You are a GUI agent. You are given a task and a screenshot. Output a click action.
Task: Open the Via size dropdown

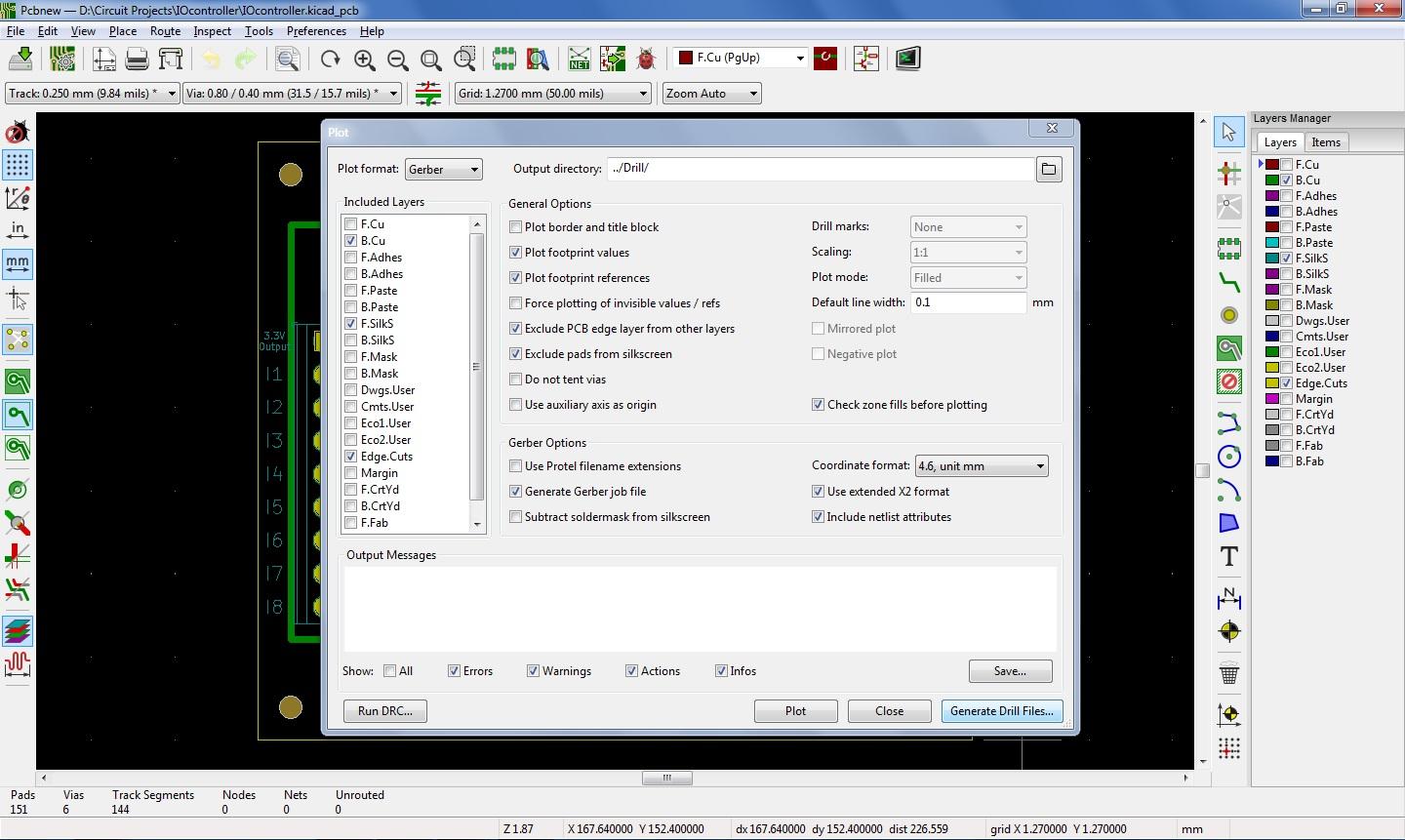(293, 94)
